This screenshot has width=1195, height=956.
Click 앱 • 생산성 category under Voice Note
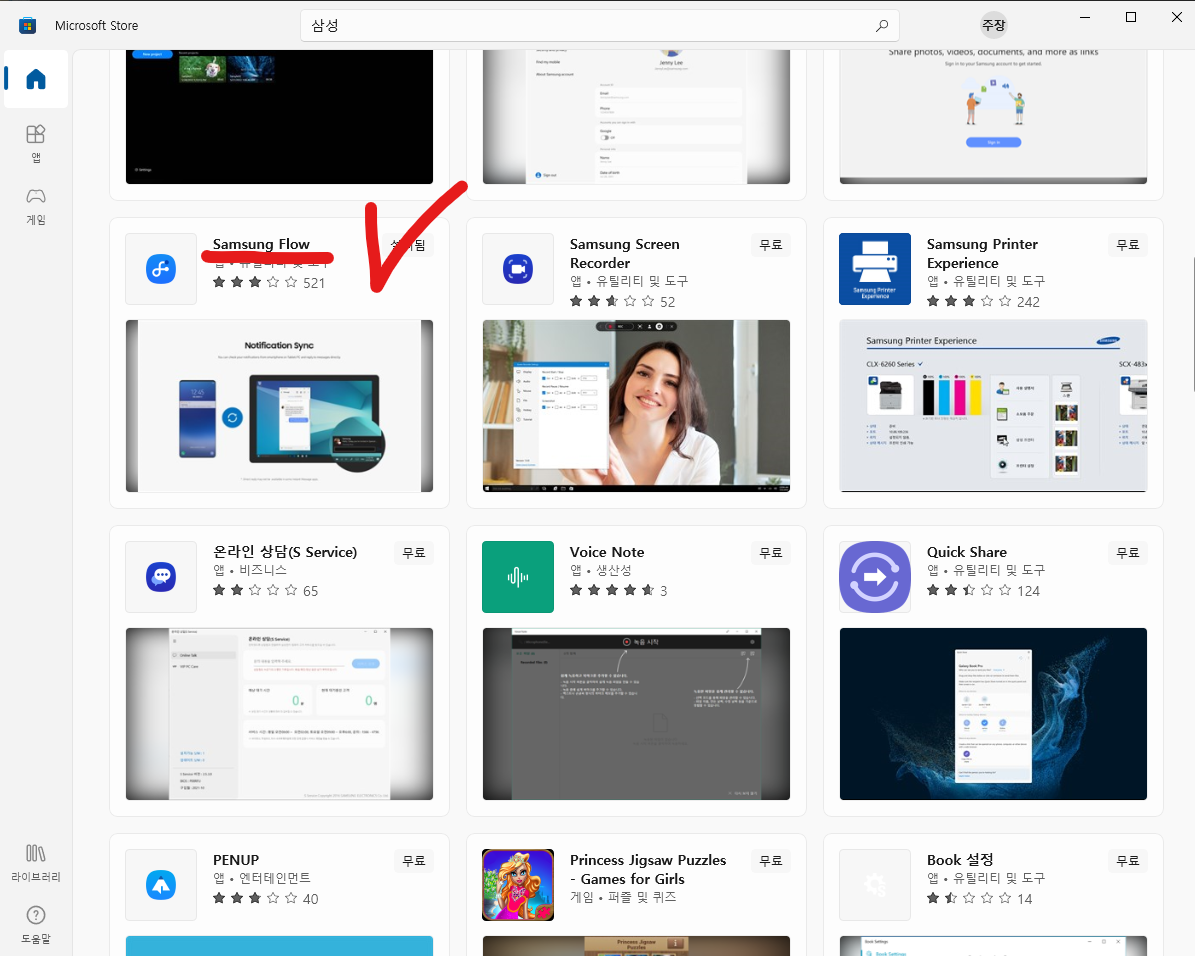(x=601, y=570)
